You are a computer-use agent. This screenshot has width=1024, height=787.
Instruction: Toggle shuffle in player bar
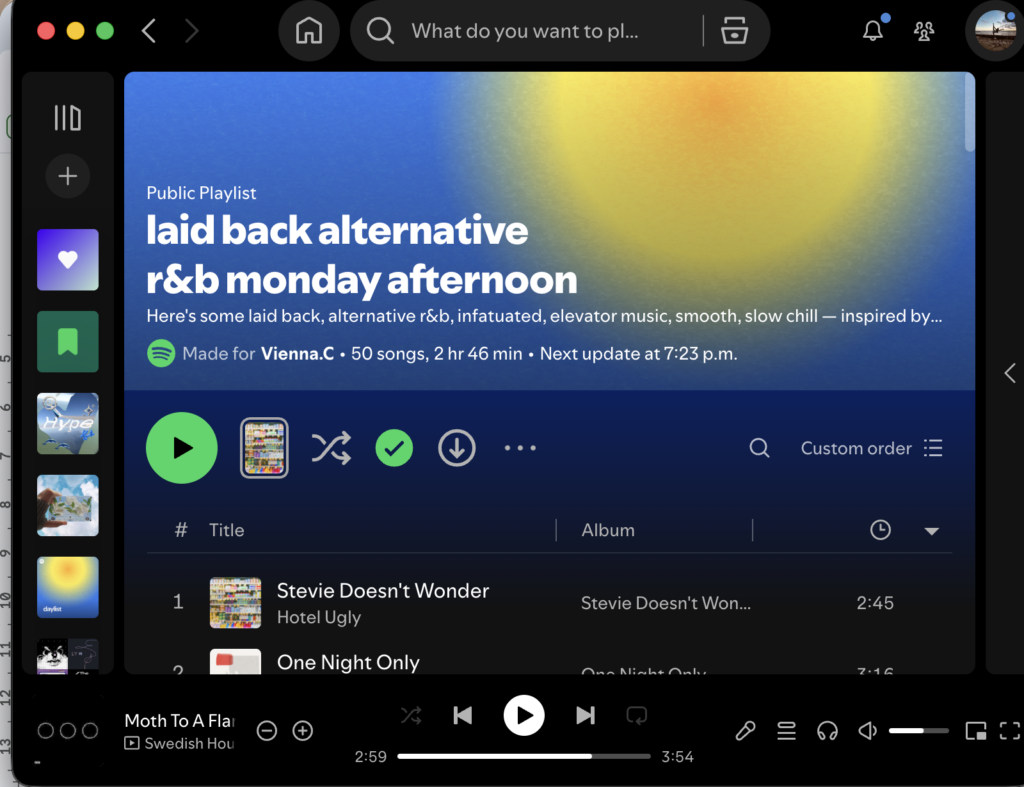click(411, 715)
